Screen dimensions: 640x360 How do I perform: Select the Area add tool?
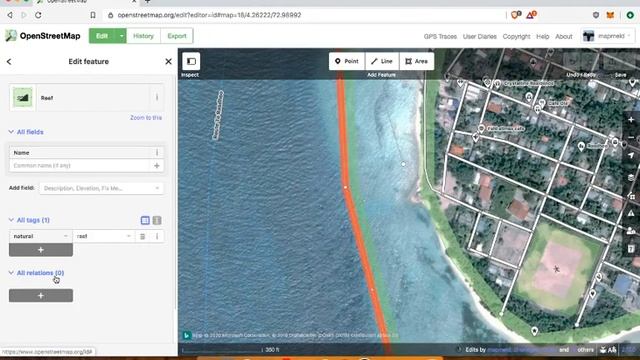(x=416, y=61)
